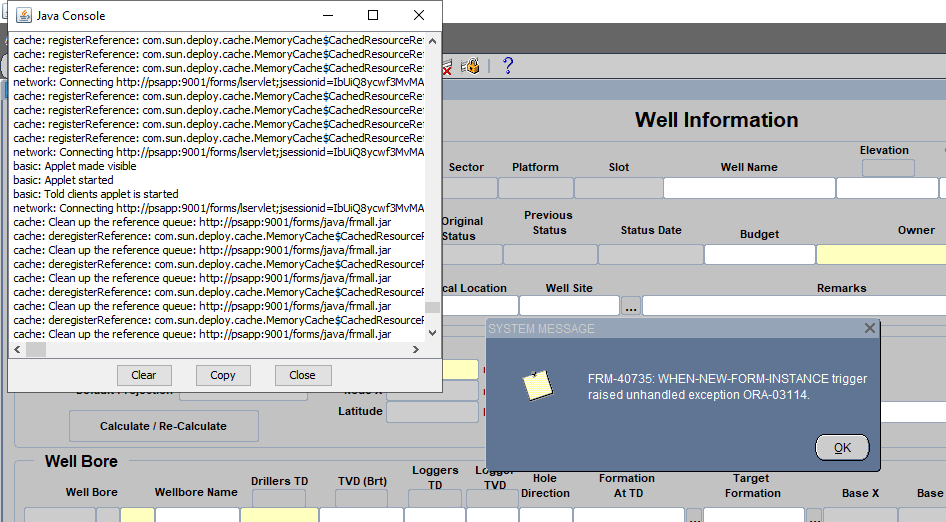Click the Platform field
The image size is (946, 522).
[536, 188]
